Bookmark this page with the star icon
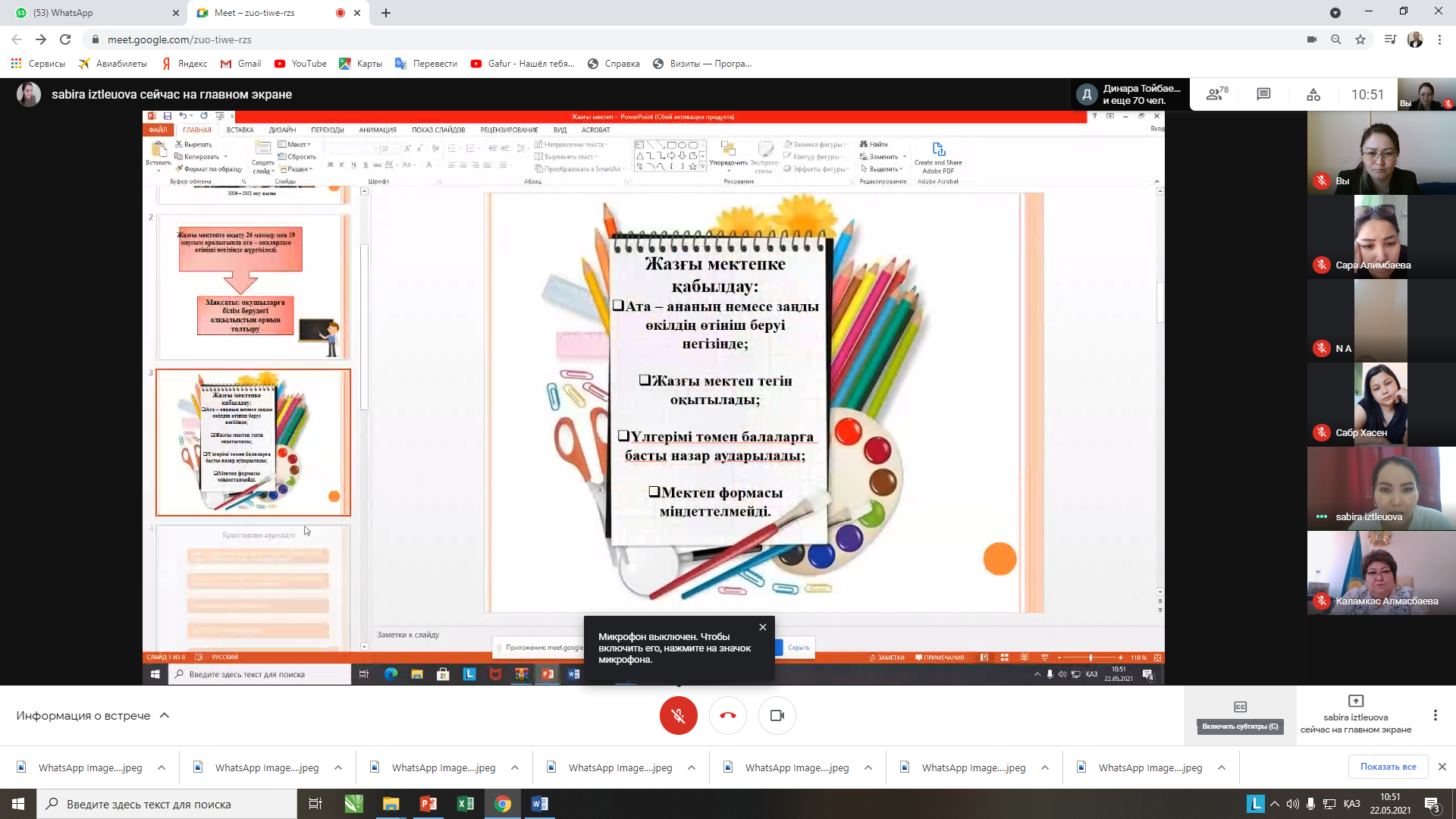1456x819 pixels. [1360, 39]
